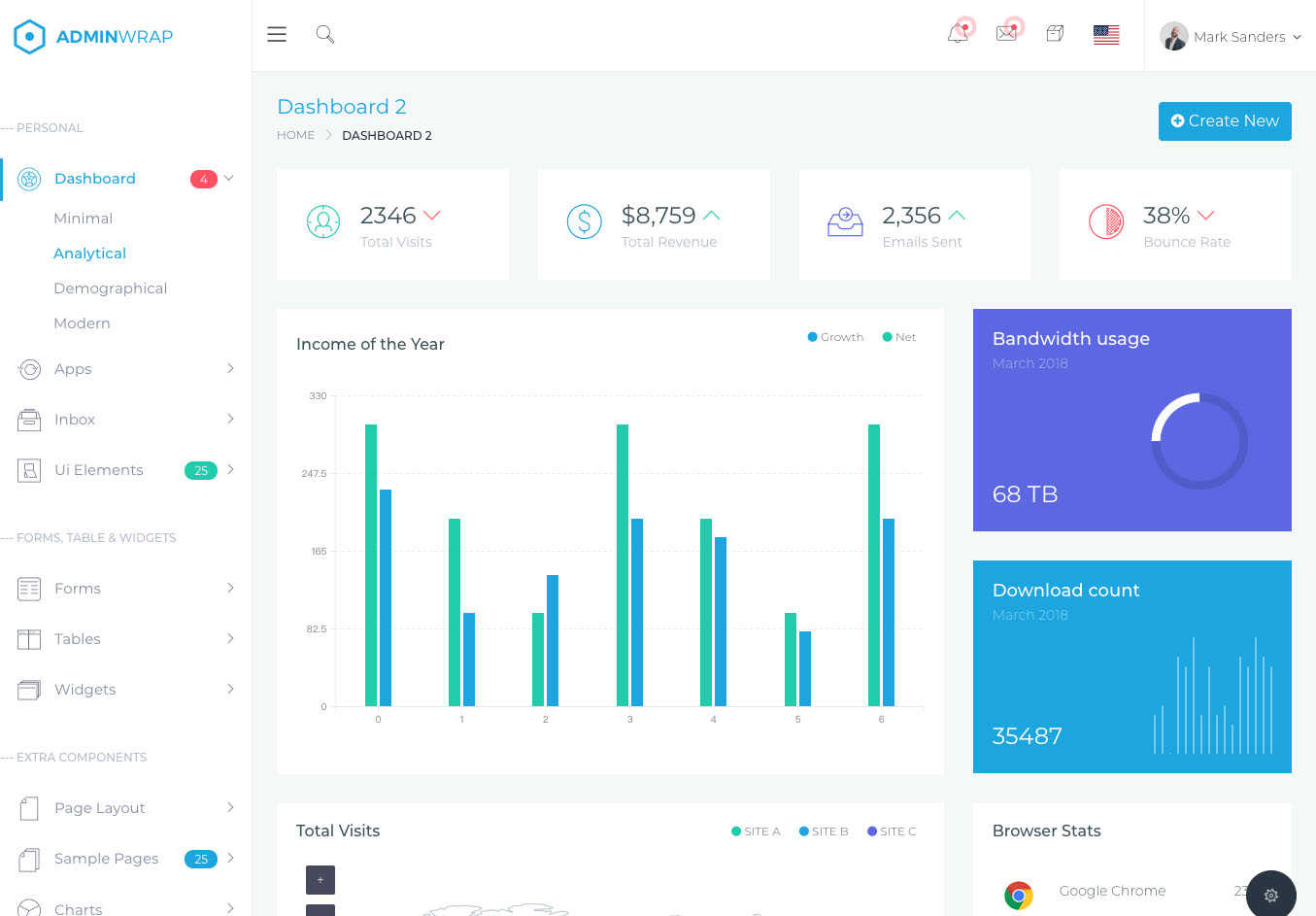
Task: Click the Bounce Rate pie icon
Action: pos(1106,221)
